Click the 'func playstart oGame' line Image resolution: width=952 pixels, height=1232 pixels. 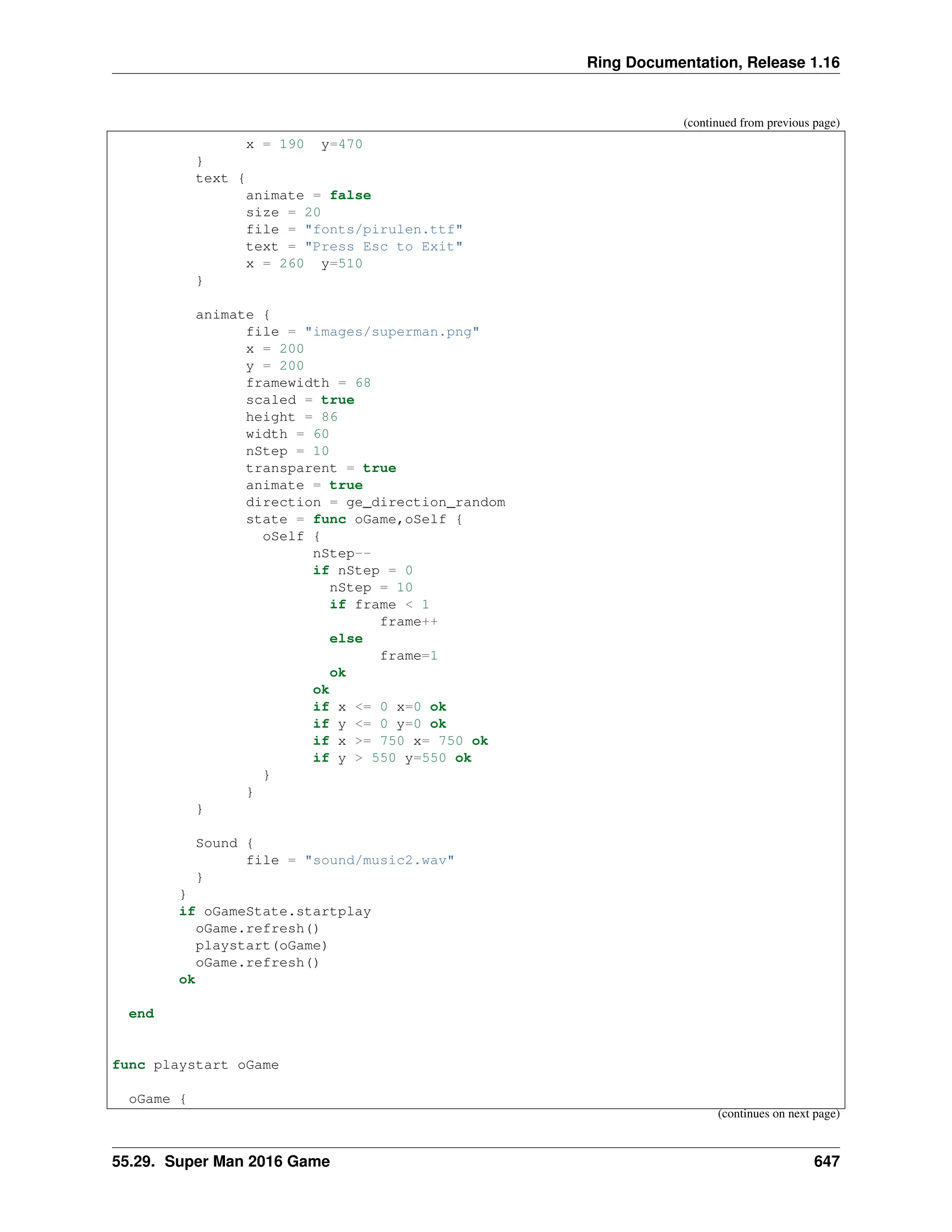pos(195,1065)
